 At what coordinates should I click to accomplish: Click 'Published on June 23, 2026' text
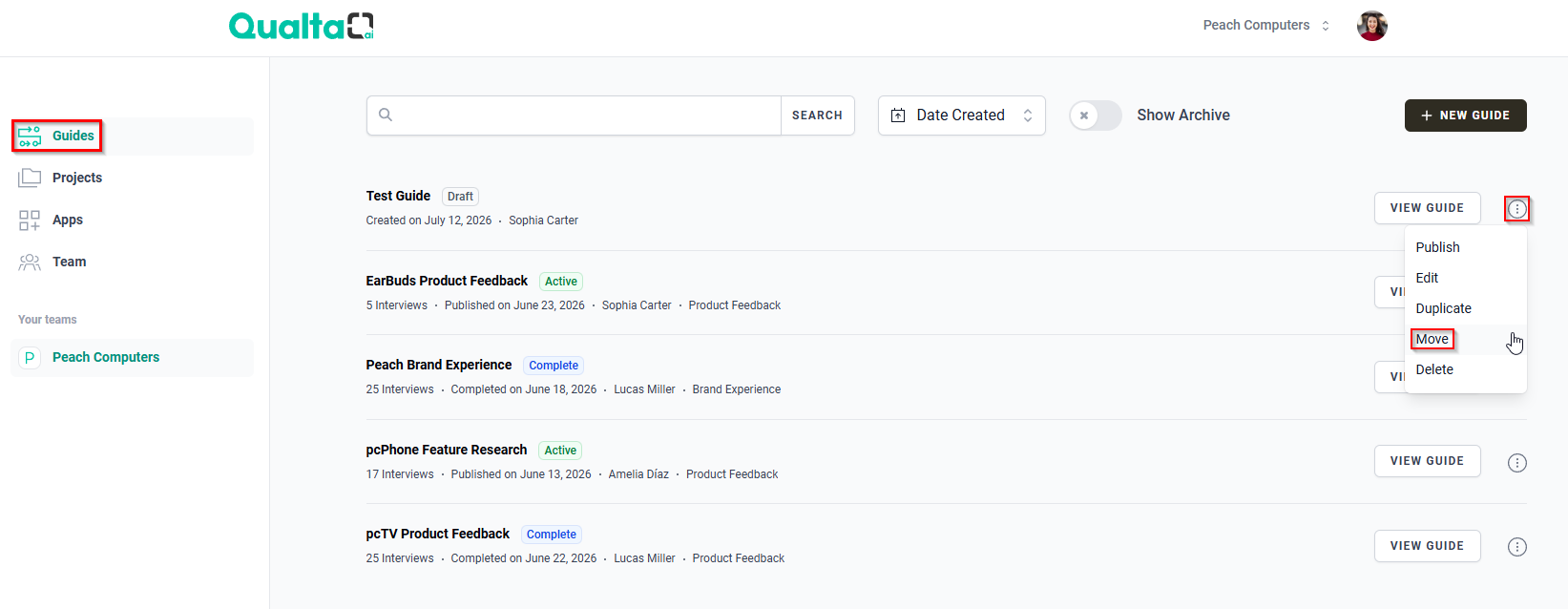pyautogui.click(x=514, y=305)
